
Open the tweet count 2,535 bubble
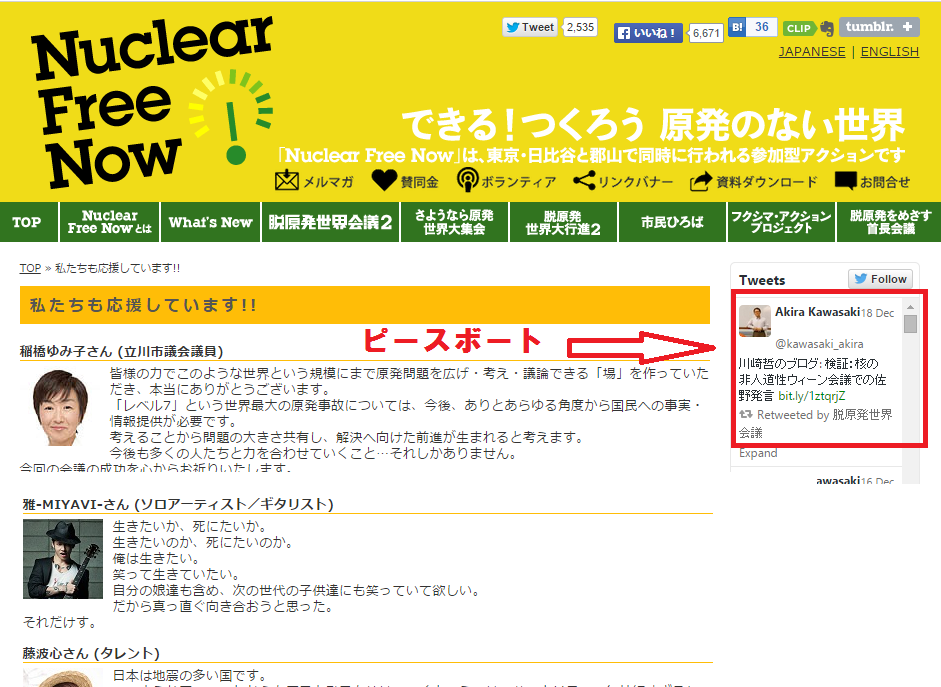[x=580, y=27]
